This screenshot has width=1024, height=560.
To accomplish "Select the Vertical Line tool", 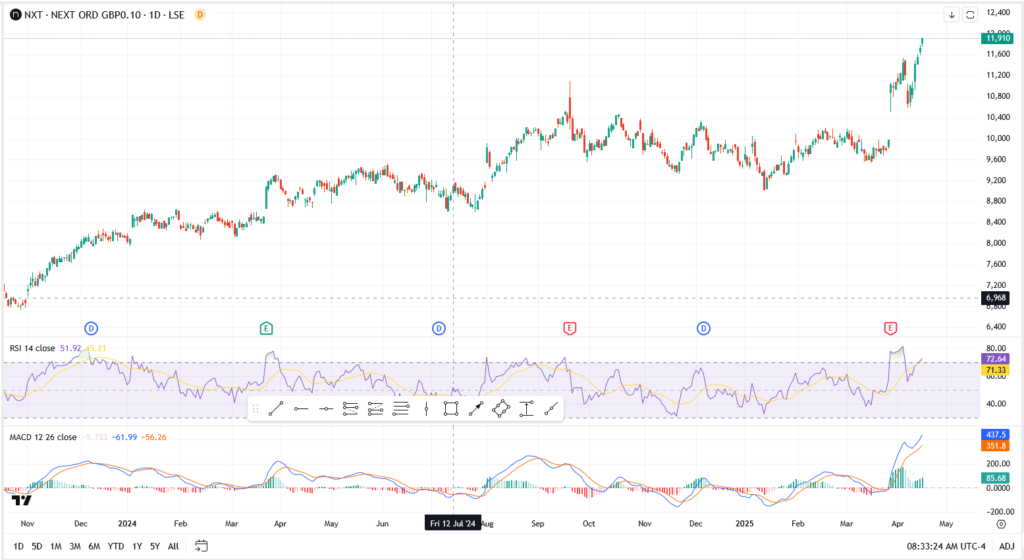I will click(x=426, y=408).
